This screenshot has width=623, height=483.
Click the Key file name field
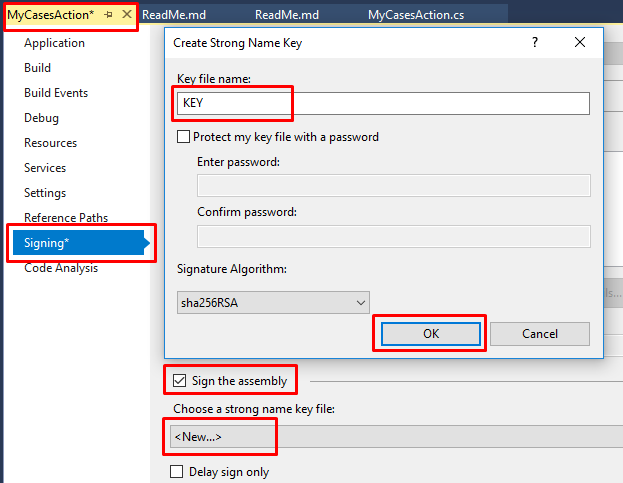(x=383, y=103)
